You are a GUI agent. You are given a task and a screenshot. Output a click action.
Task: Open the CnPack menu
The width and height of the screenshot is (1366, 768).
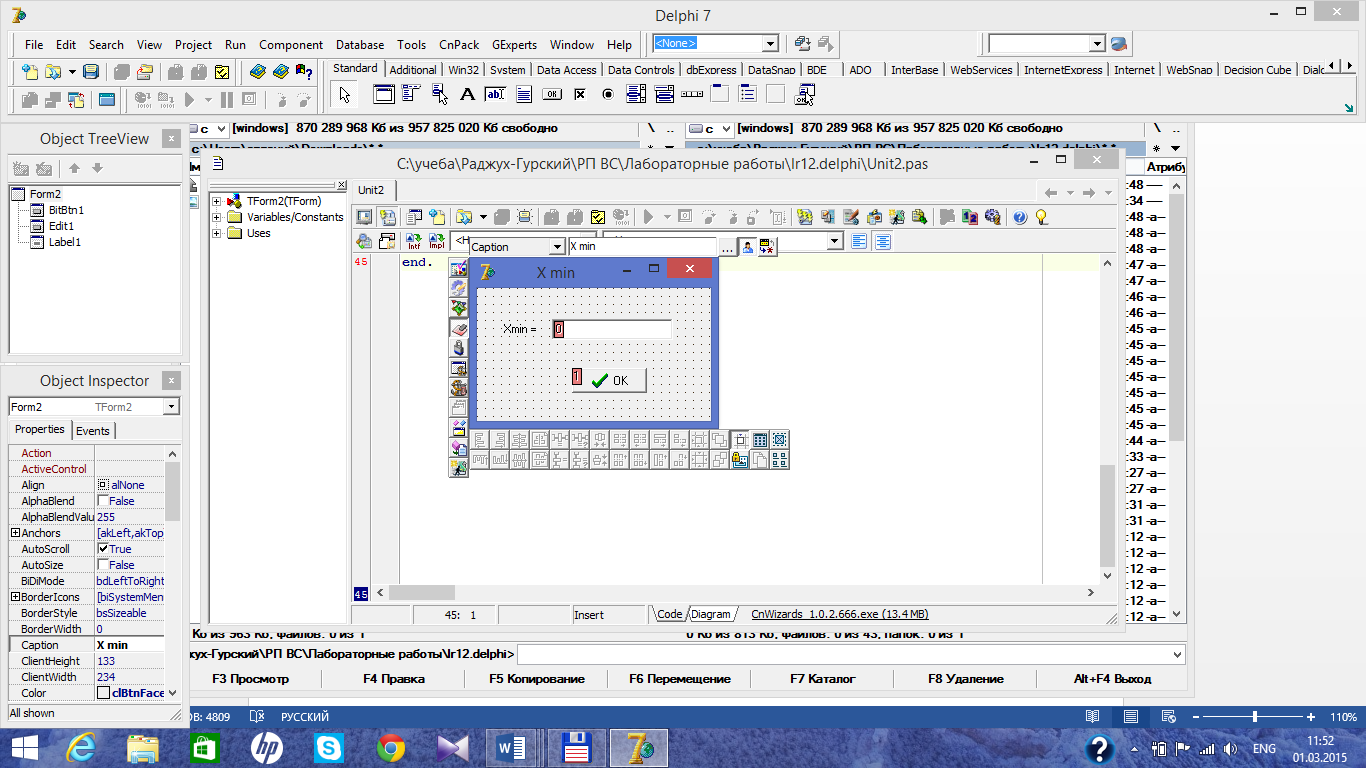(x=459, y=45)
